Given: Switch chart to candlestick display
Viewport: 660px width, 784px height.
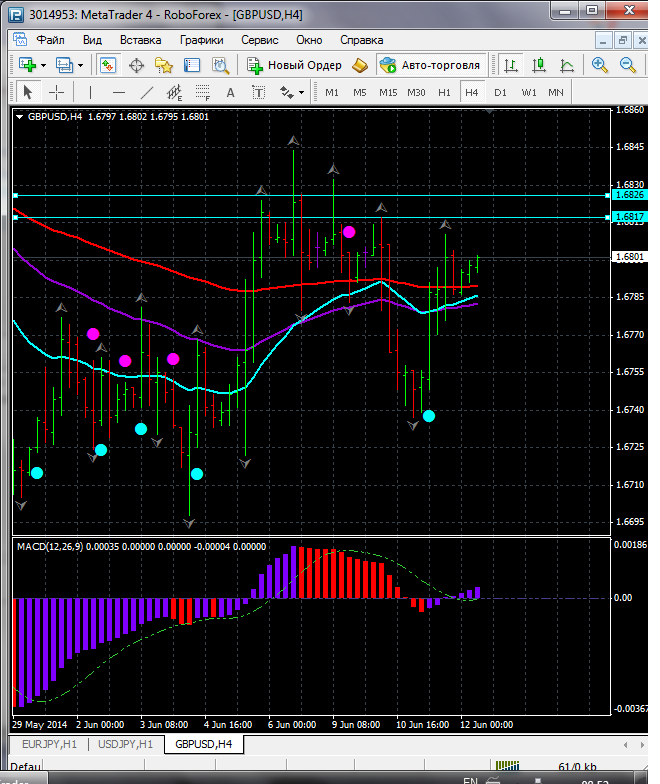Looking at the screenshot, I should (x=539, y=65).
